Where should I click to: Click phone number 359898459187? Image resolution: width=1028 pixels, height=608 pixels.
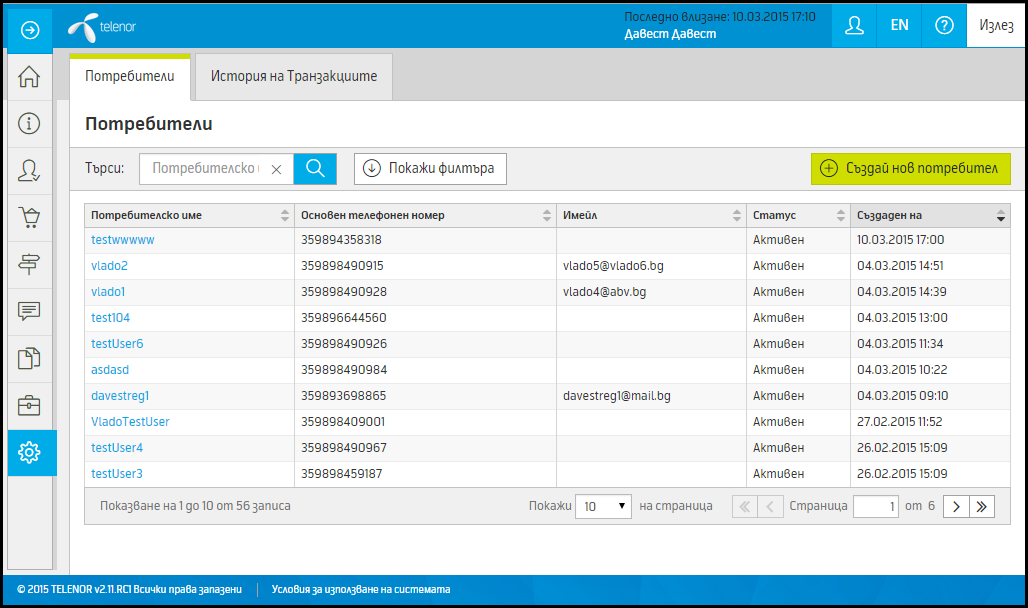(342, 474)
